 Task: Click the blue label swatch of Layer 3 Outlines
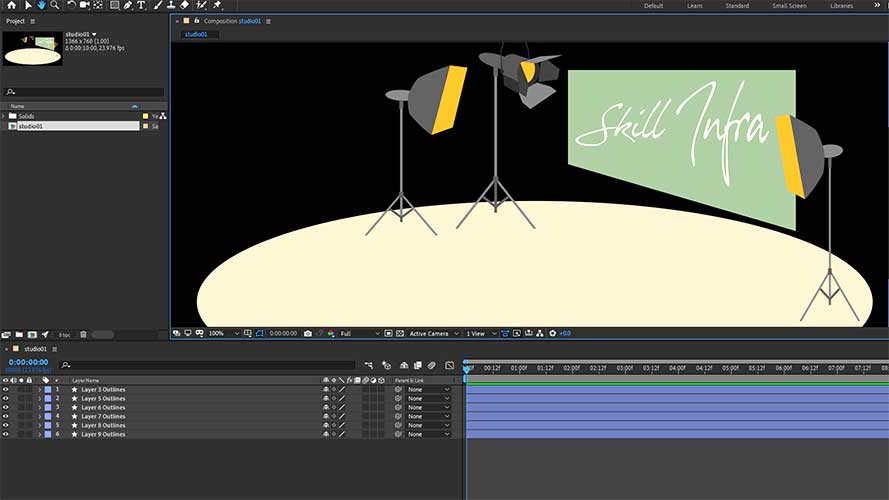(48, 389)
